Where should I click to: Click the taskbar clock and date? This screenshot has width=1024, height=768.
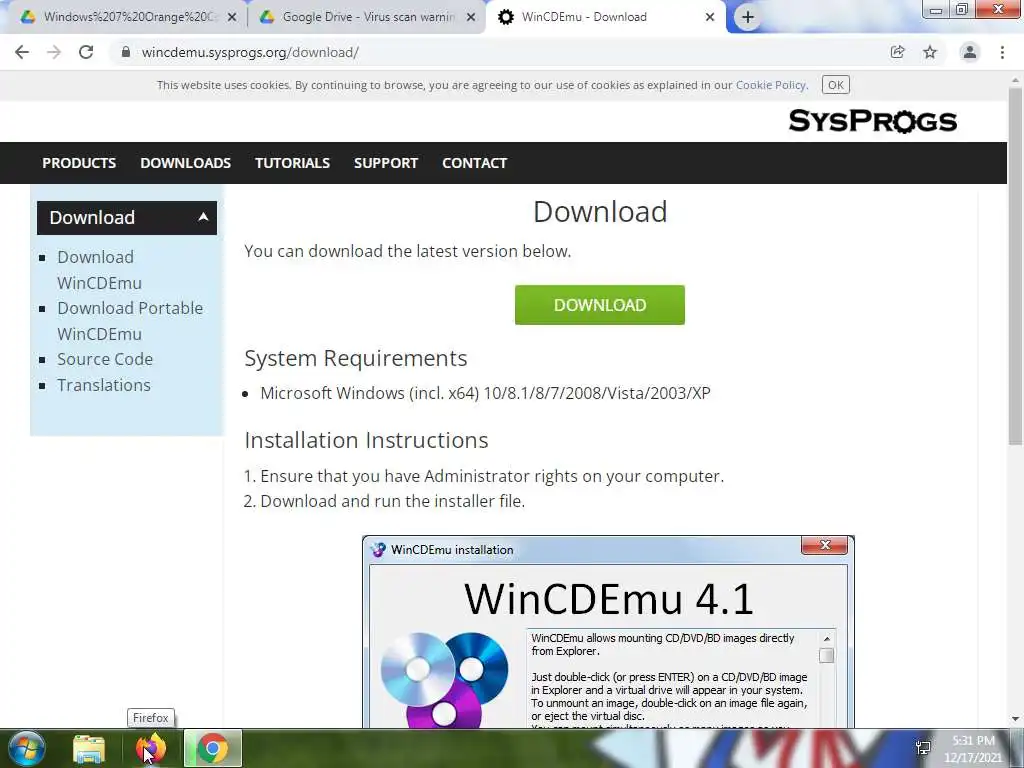click(973, 749)
